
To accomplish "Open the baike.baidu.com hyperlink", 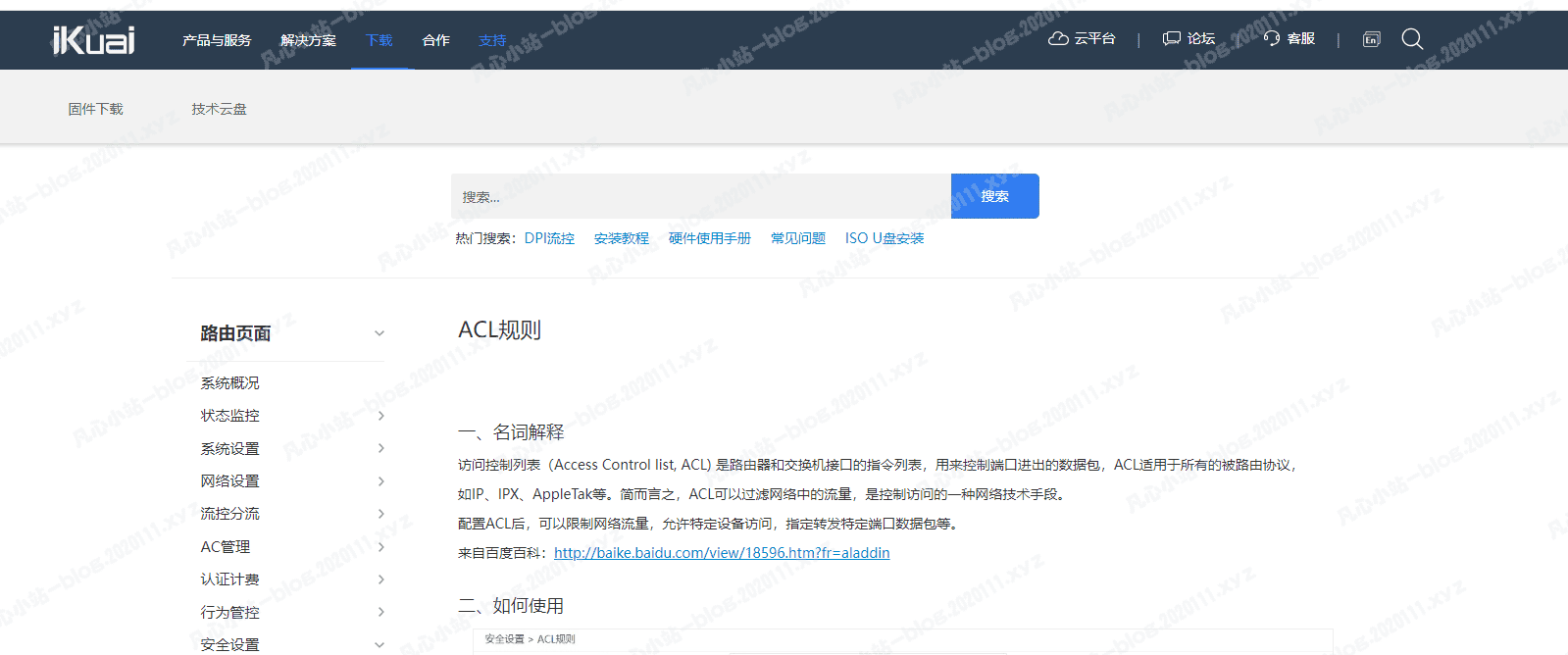I will (x=722, y=553).
